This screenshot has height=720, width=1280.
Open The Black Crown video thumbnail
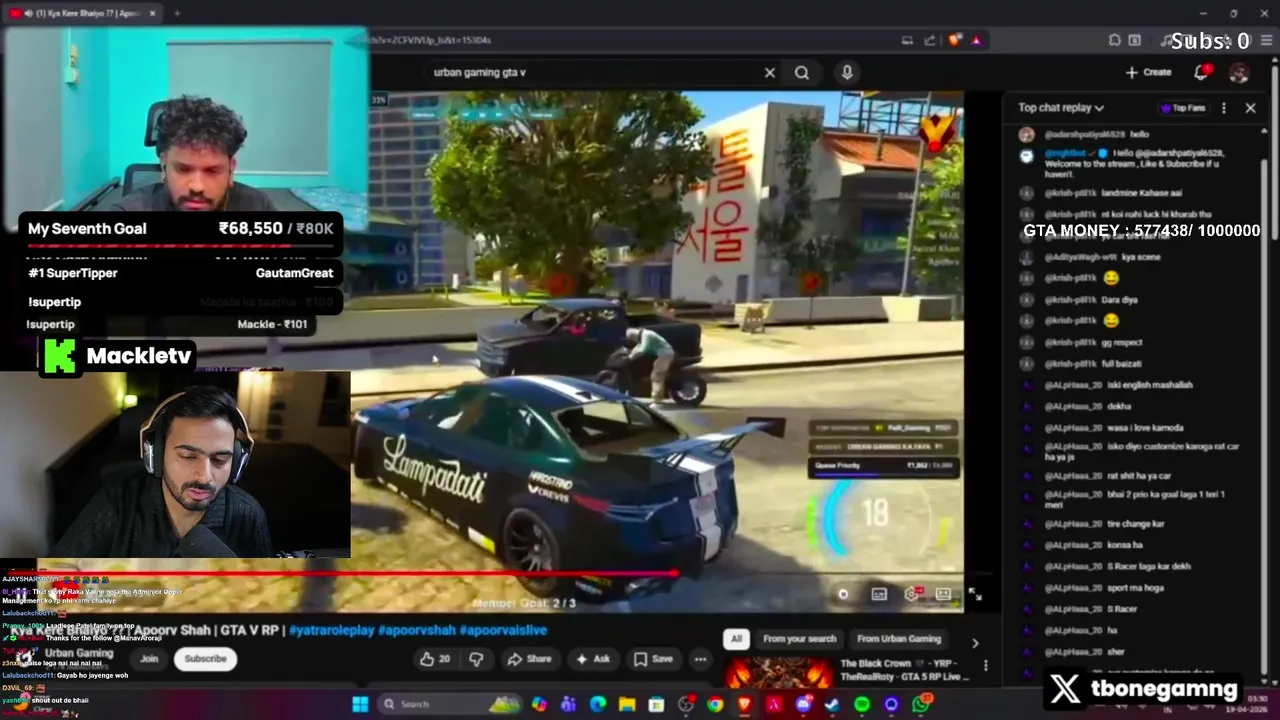point(778,673)
